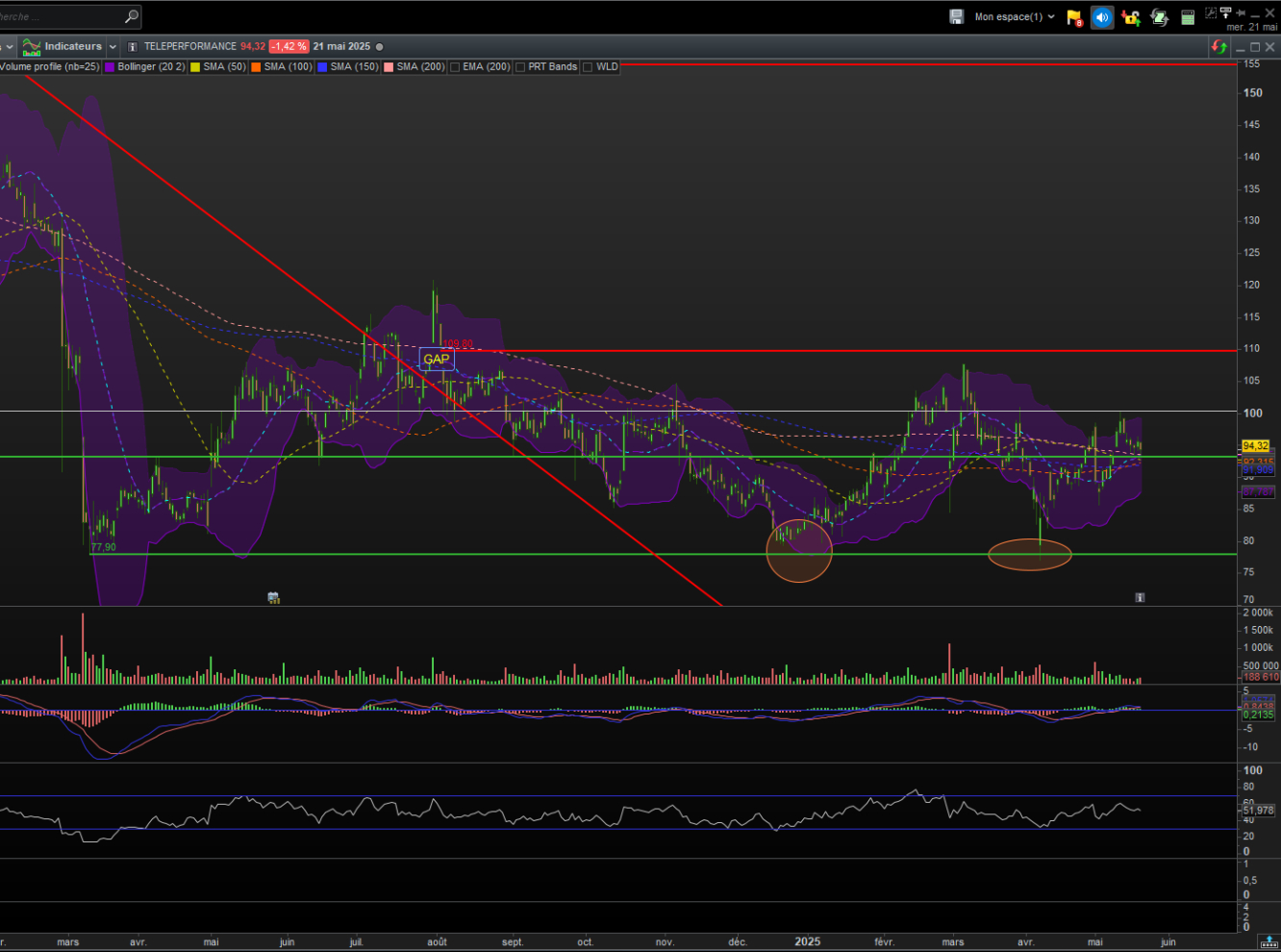This screenshot has height=952, width=1281.
Task: Mute sounds with the speaker icon
Action: [x=1102, y=17]
